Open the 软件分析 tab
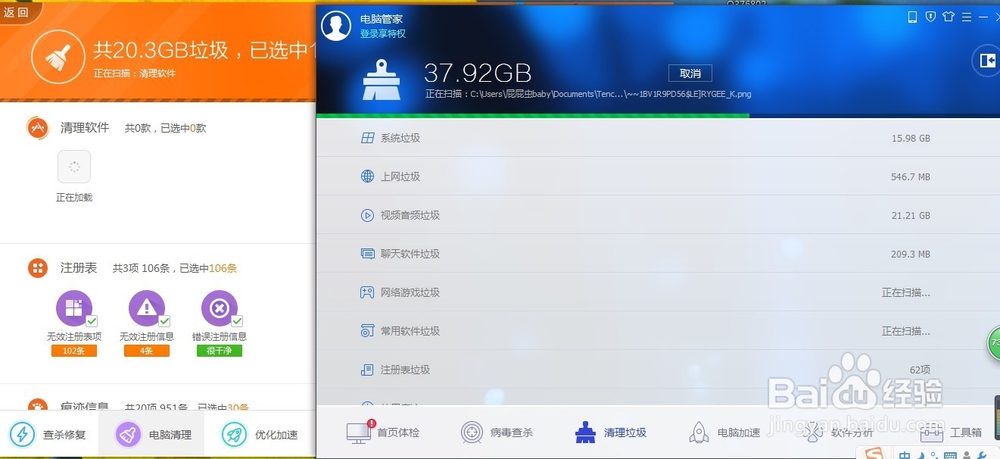This screenshot has width=1000, height=459. coord(838,432)
